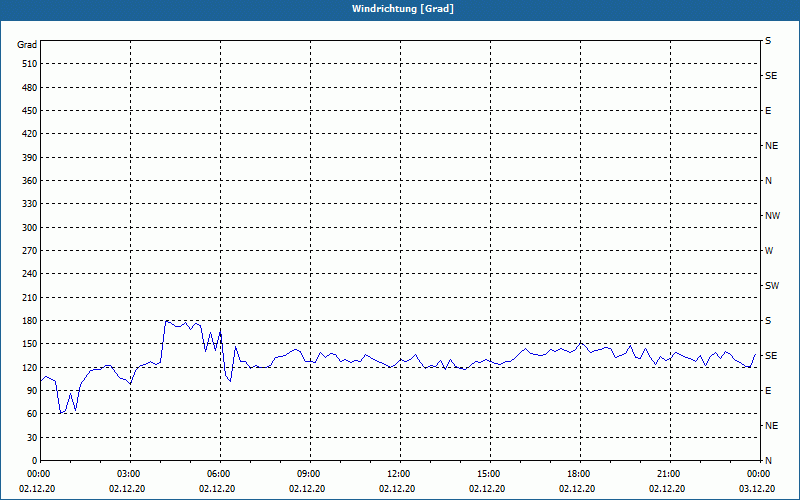Click the 0 y-axis origin label
Screen dimensions: 800x500
point(35,461)
